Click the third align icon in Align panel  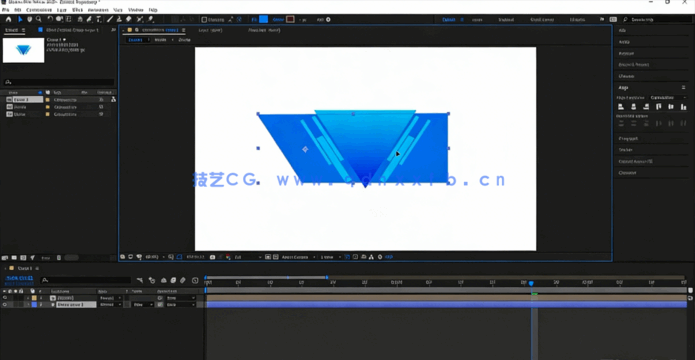click(646, 107)
